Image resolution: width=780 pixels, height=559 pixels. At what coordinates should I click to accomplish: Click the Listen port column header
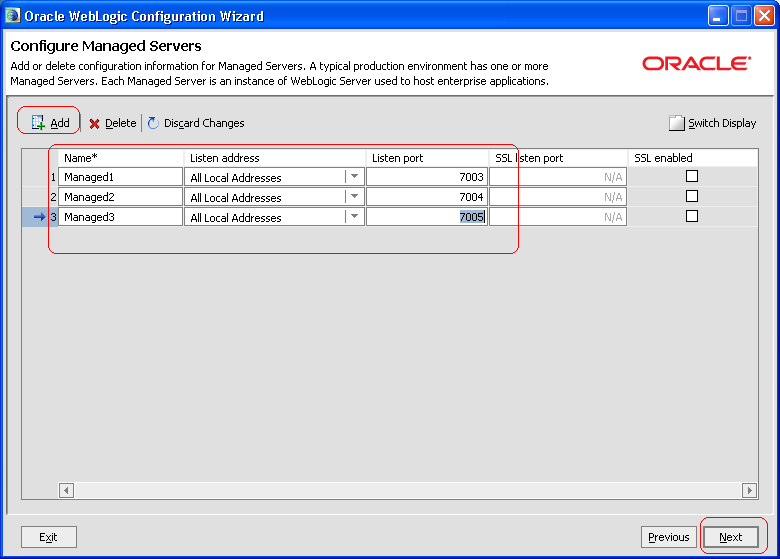[x=428, y=158]
